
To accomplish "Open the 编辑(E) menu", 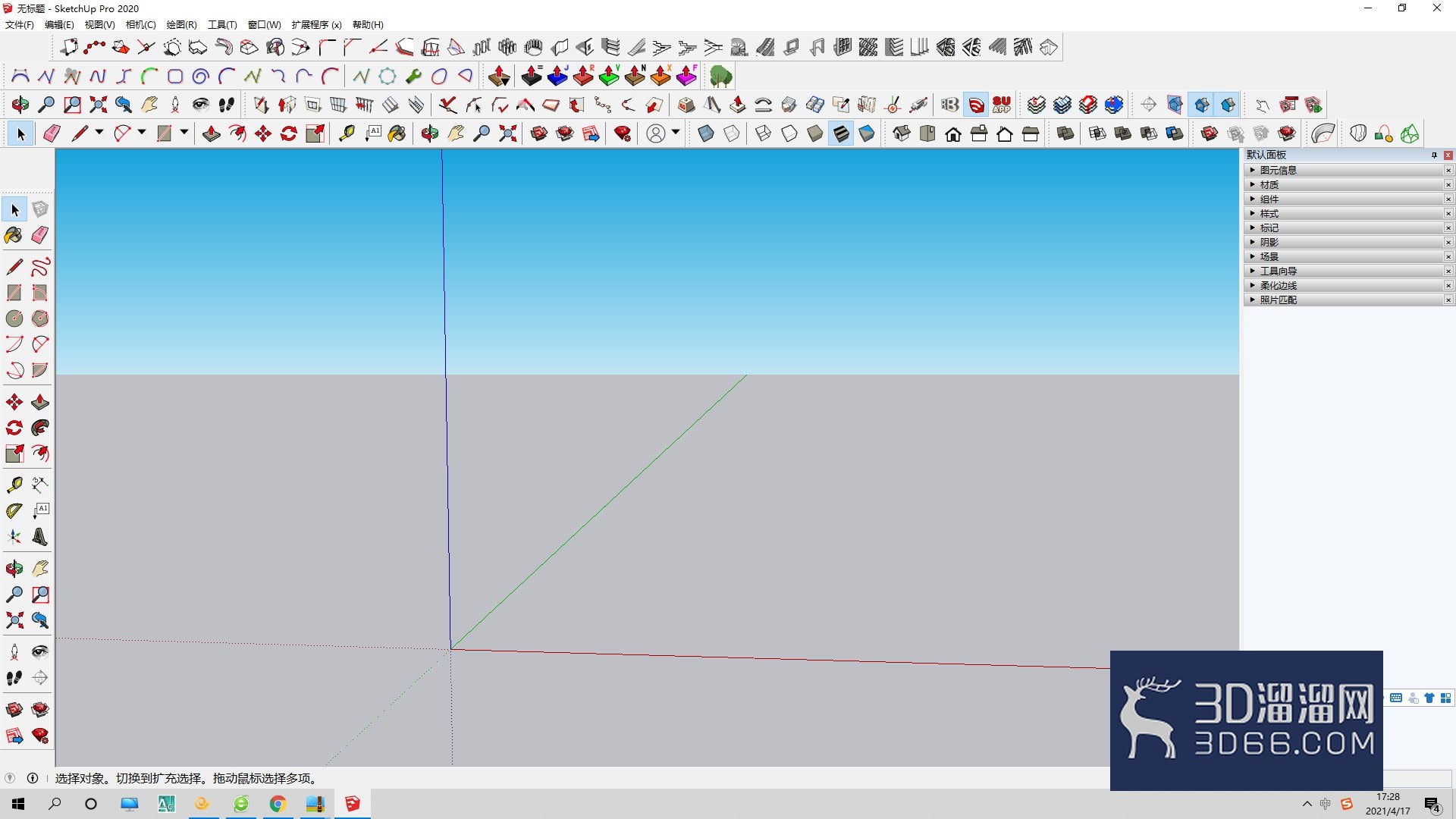I will 59,25.
